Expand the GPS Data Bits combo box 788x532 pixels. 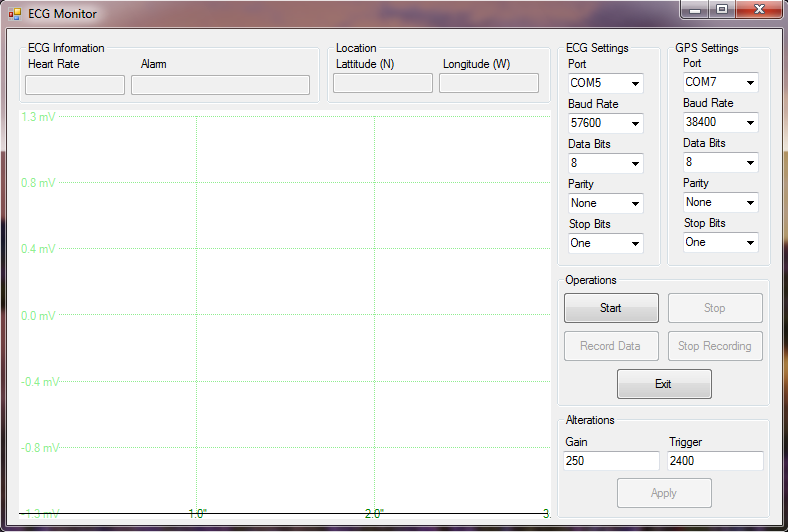click(x=721, y=162)
